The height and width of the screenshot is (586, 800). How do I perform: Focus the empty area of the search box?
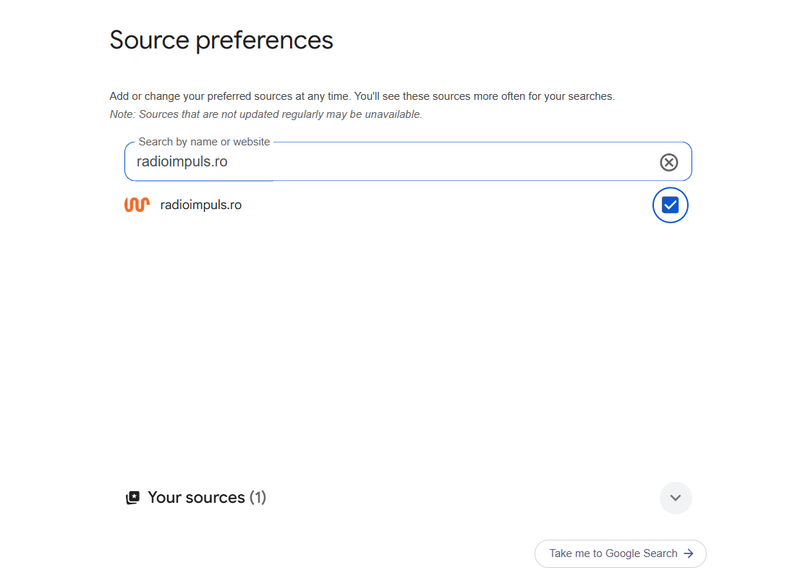click(439, 162)
